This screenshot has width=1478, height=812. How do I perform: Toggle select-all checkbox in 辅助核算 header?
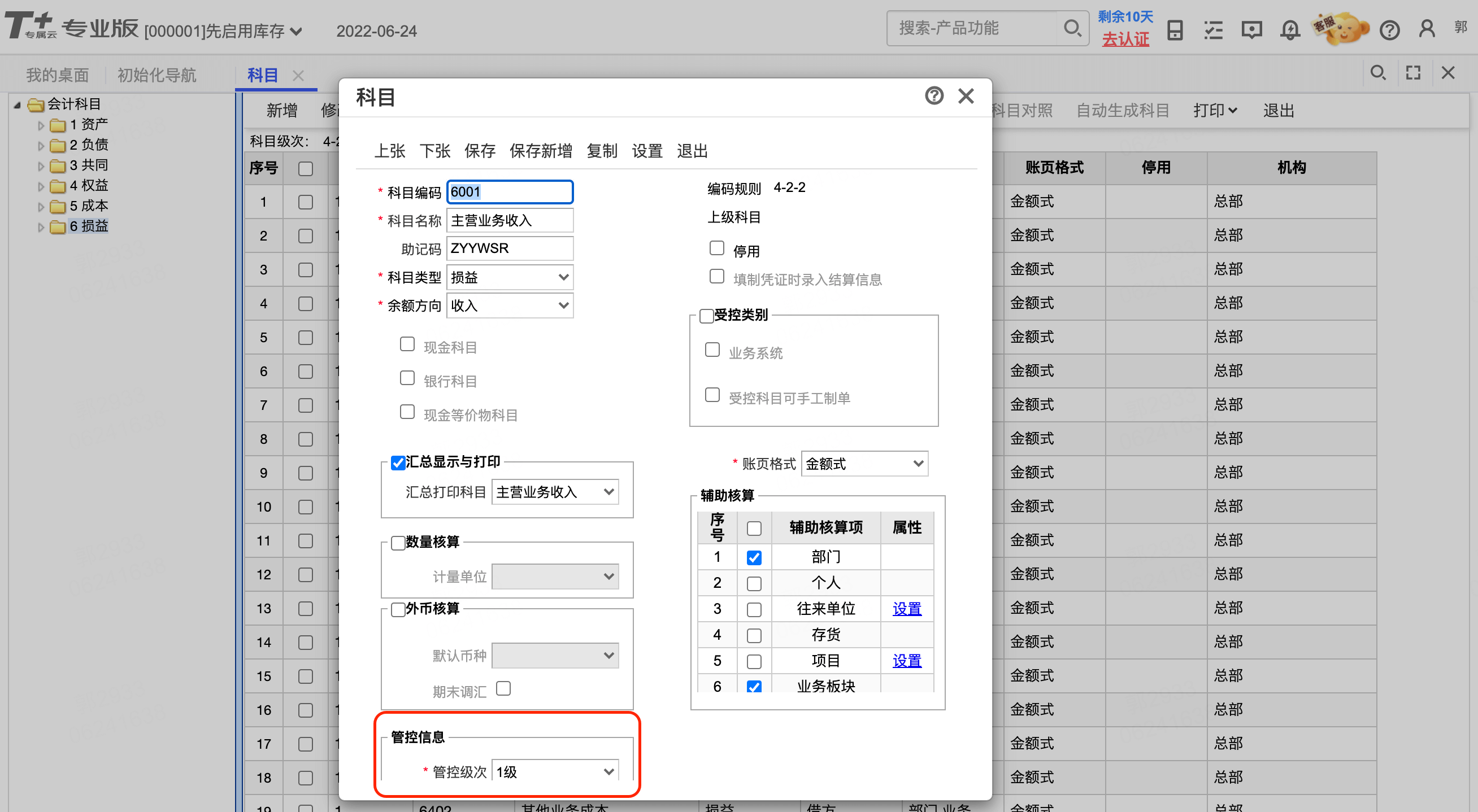(754, 529)
